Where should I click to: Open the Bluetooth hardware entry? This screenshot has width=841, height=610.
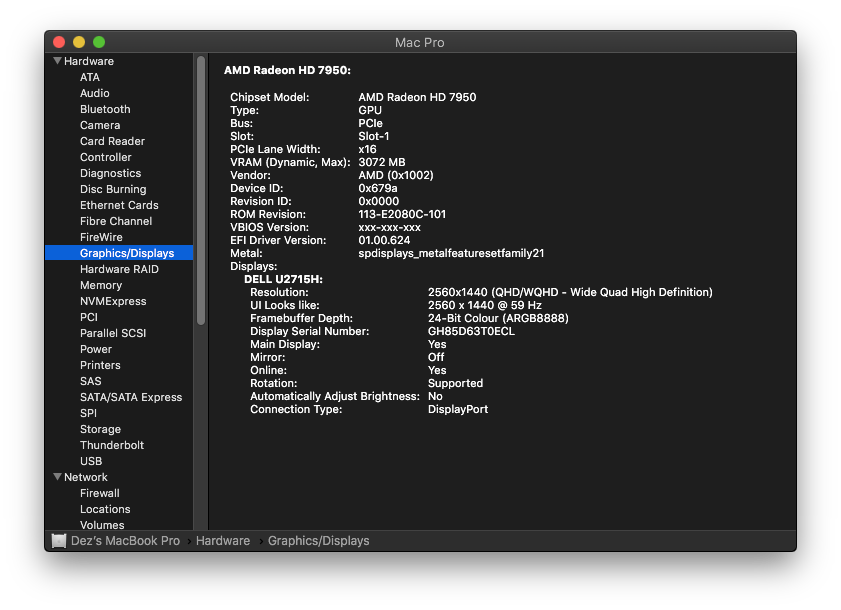pyautogui.click(x=105, y=109)
